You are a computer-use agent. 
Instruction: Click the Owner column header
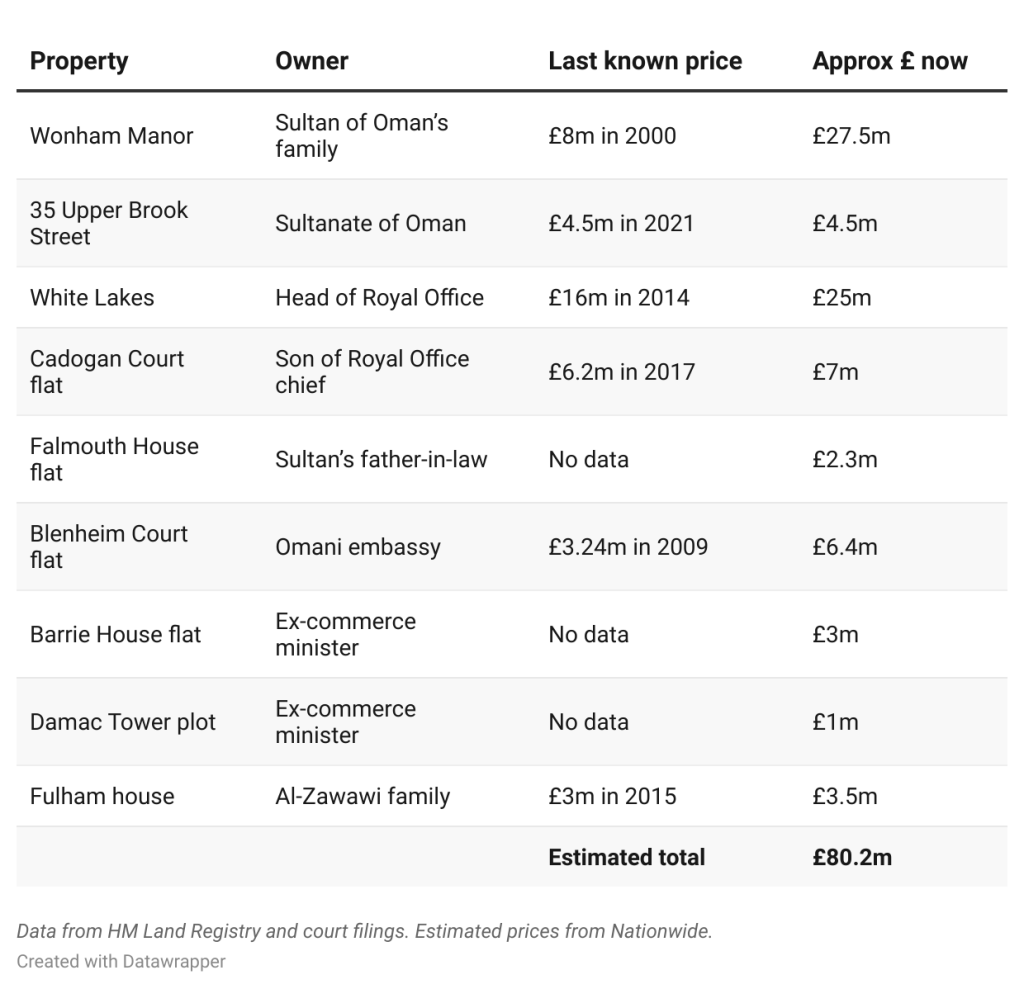(312, 61)
